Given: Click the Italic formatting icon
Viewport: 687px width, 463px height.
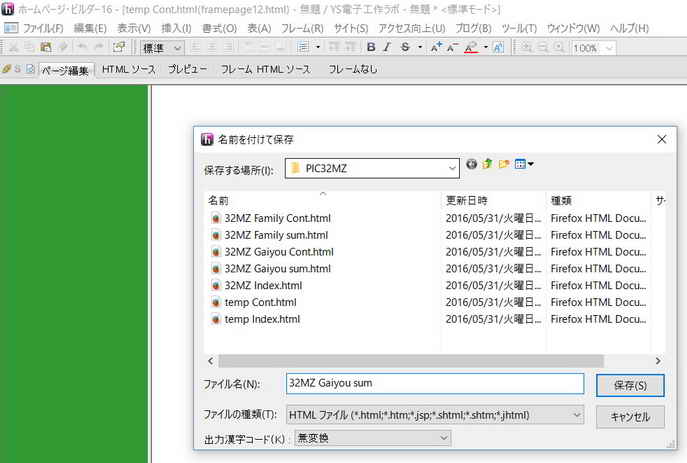Looking at the screenshot, I should 388,47.
